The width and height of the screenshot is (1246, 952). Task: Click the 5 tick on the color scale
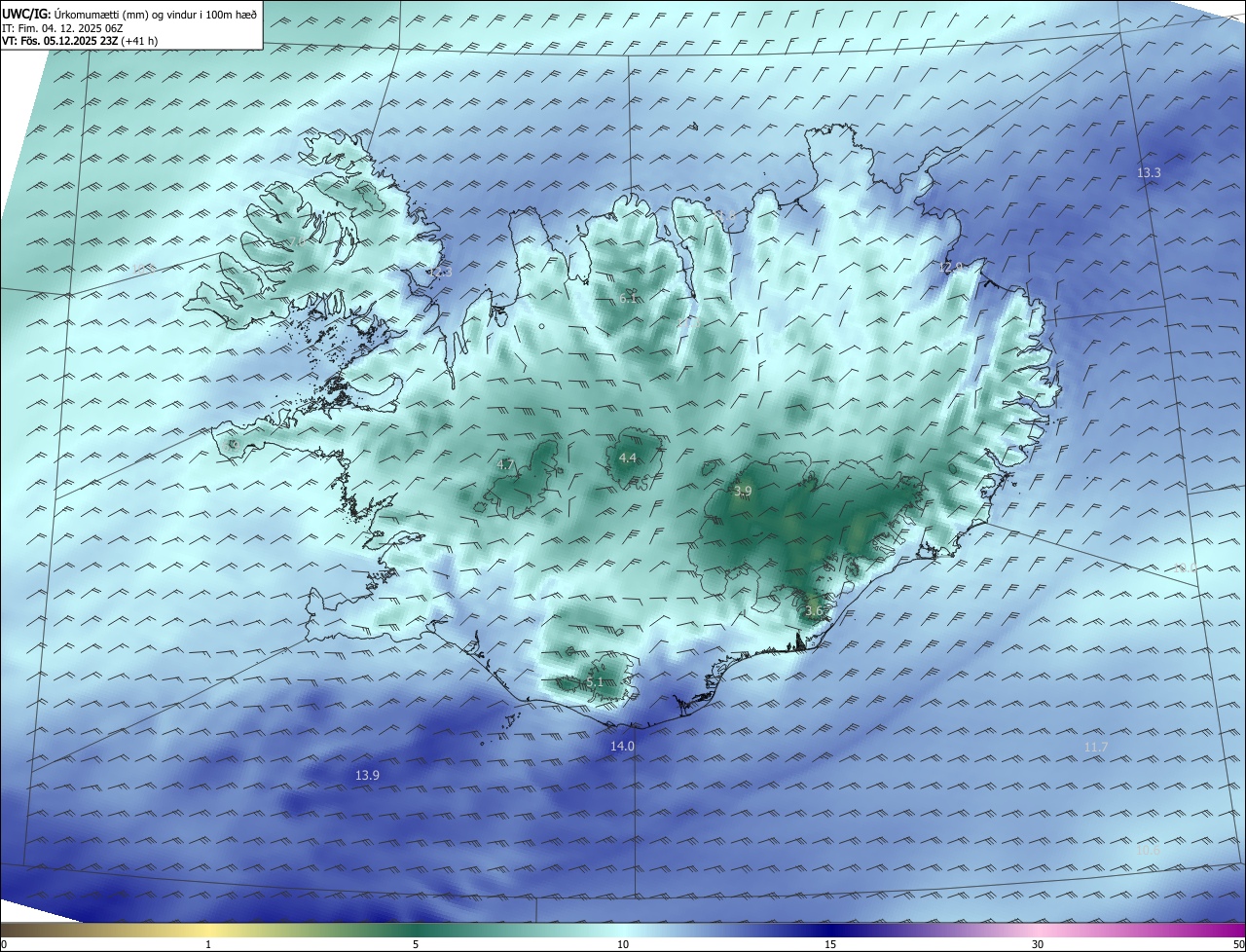tap(416, 944)
